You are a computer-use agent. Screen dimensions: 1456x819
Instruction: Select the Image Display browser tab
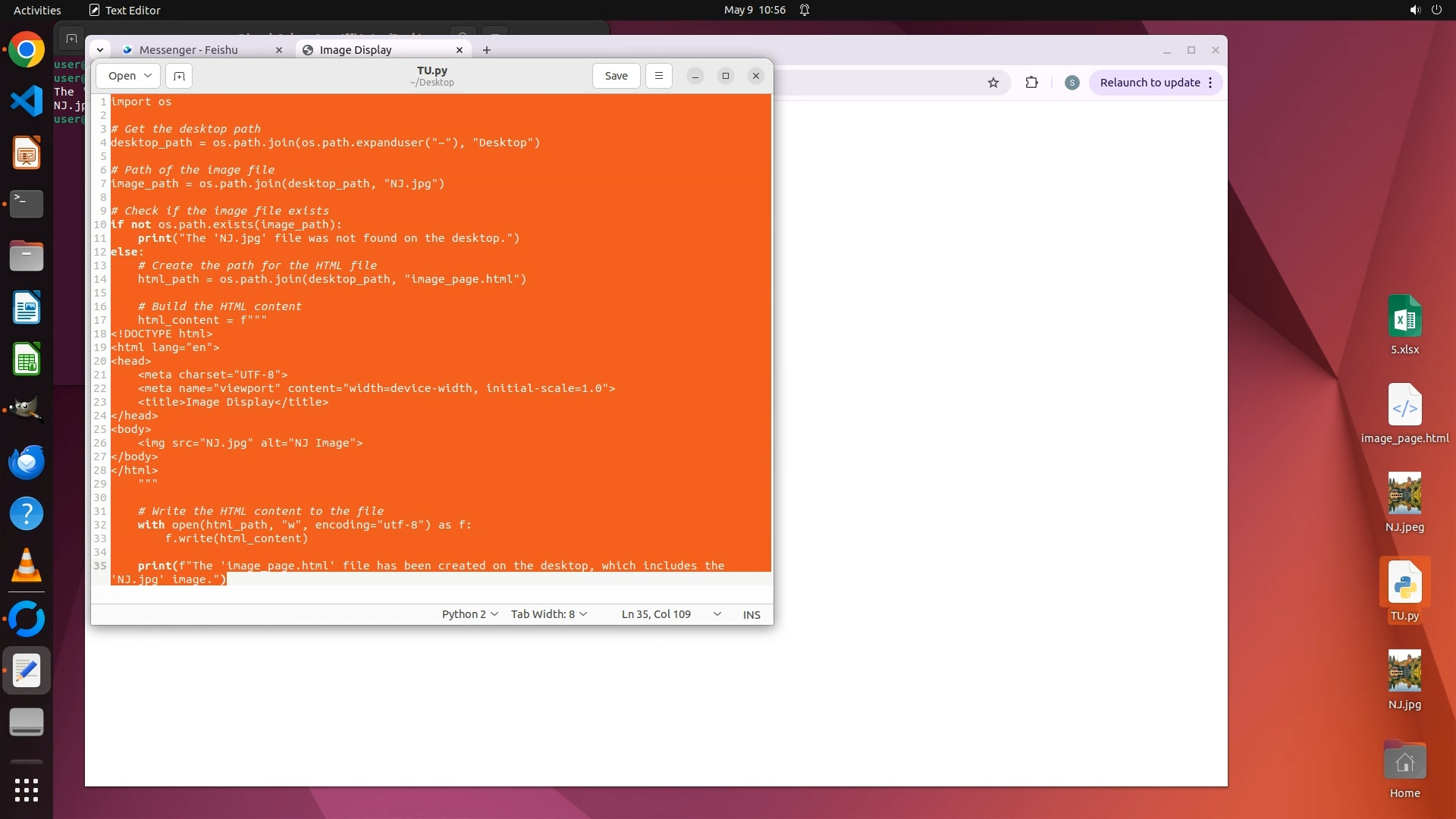[x=356, y=50]
